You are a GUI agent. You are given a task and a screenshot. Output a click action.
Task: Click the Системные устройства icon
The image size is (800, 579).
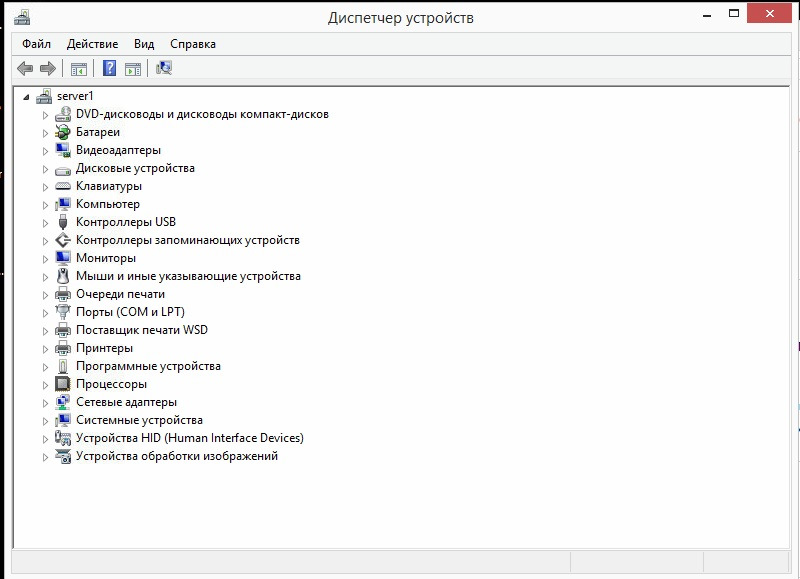click(x=63, y=420)
